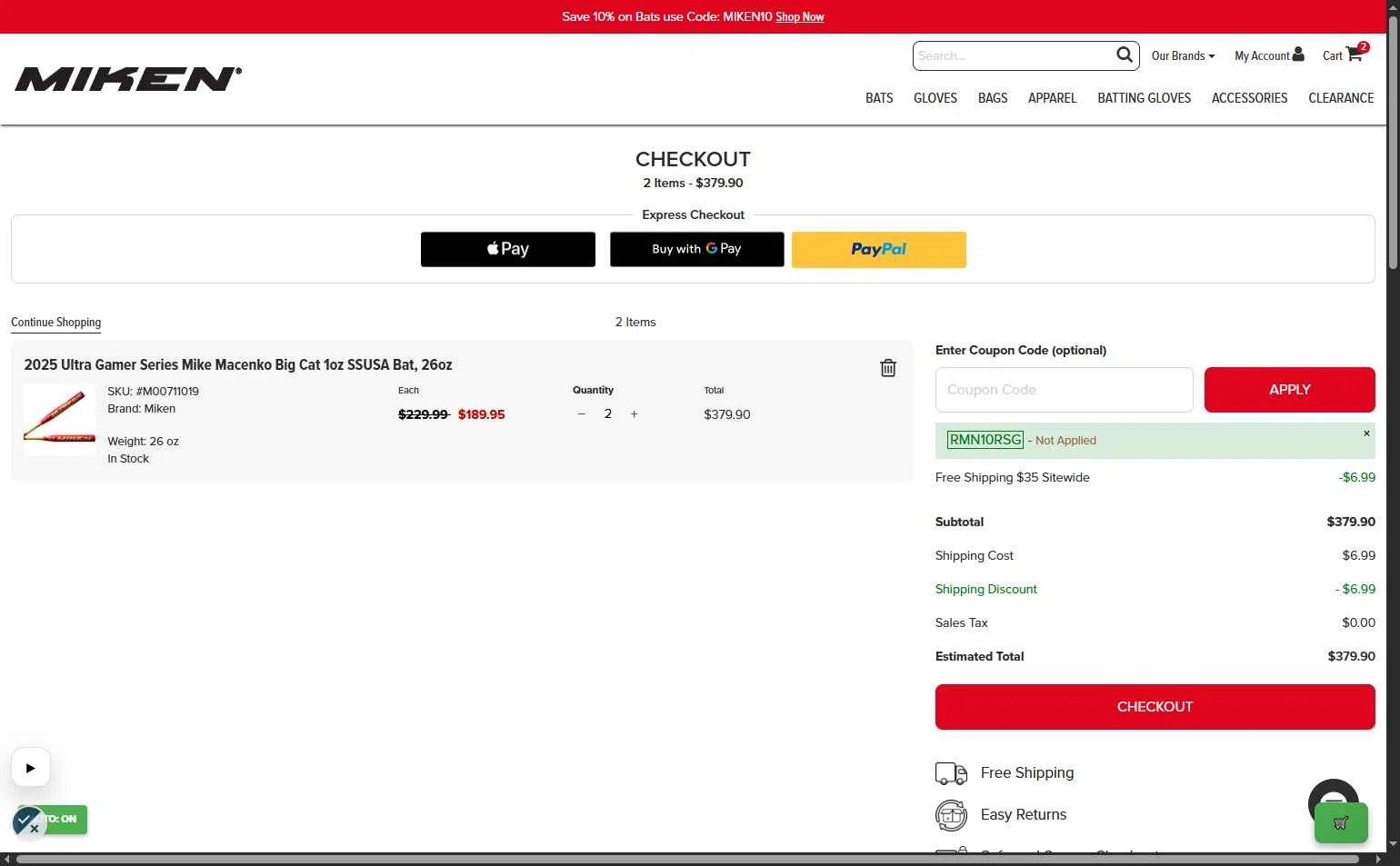1400x866 pixels.
Task: Open the 2025 Ultra Gamer Series bat title
Action: coord(238,364)
